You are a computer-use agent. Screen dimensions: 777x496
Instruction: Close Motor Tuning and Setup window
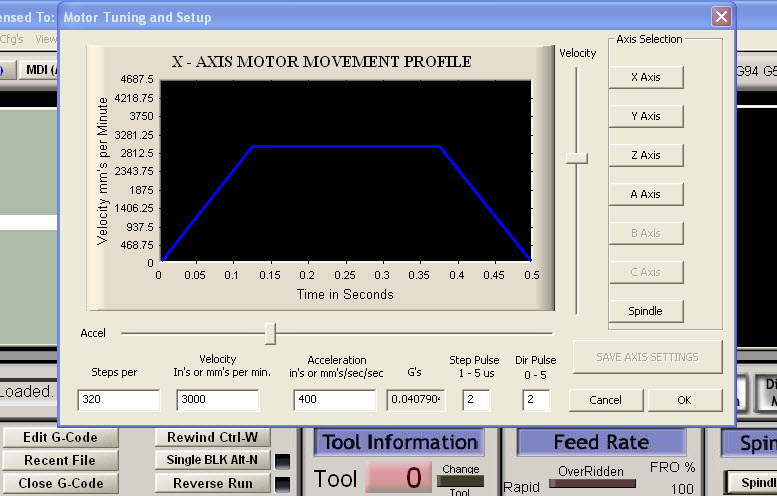point(721,17)
